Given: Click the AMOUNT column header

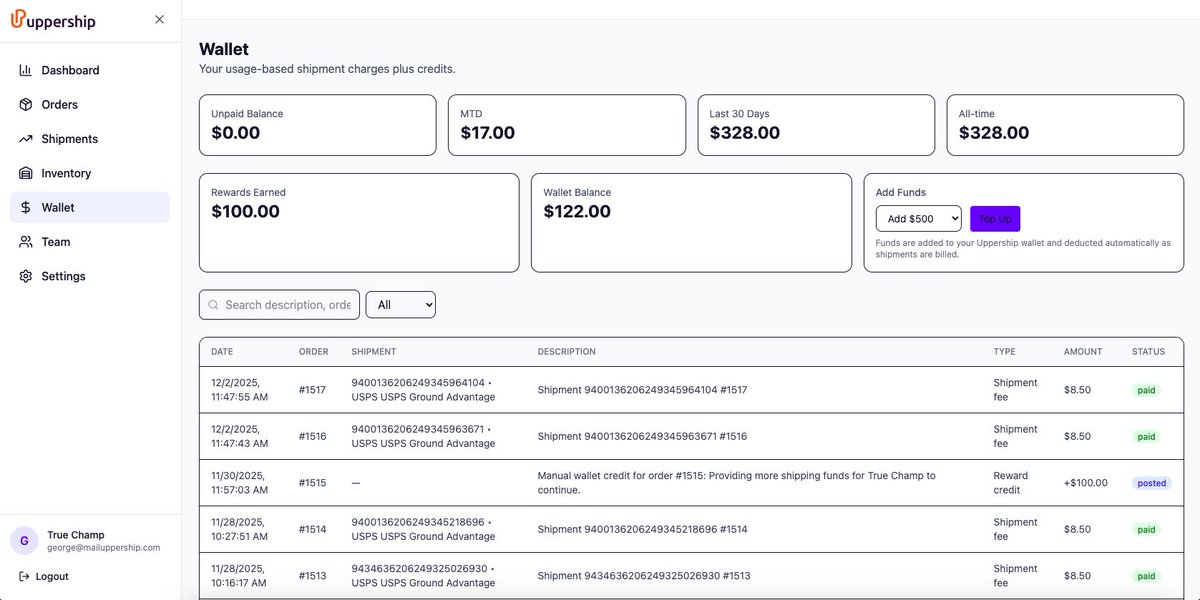Looking at the screenshot, I should [x=1083, y=352].
